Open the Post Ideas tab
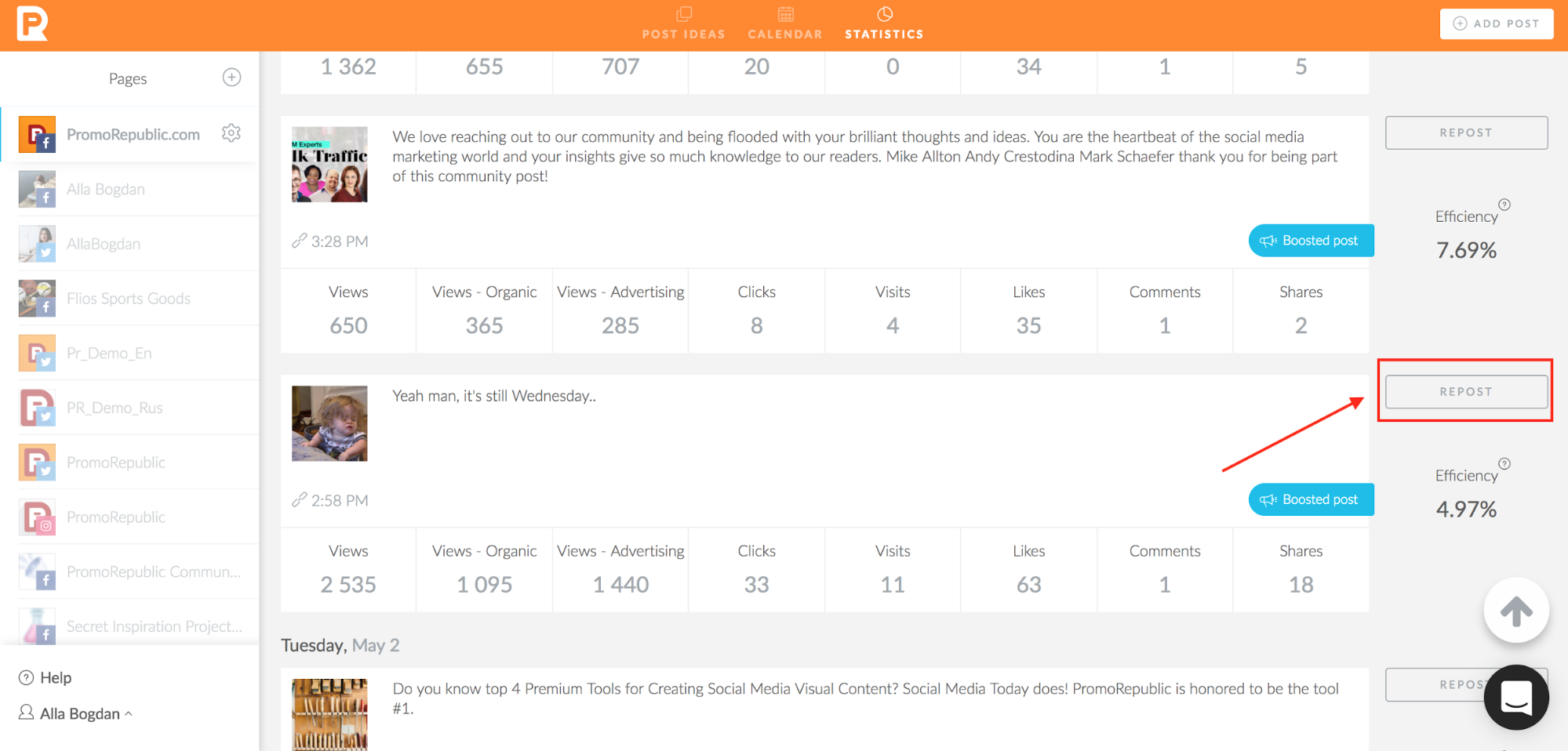Screen dimensions: 1568x751 (x=683, y=24)
